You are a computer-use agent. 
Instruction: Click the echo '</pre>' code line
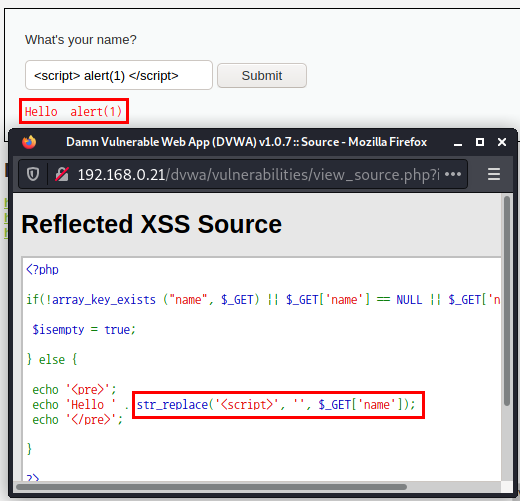(x=78, y=419)
